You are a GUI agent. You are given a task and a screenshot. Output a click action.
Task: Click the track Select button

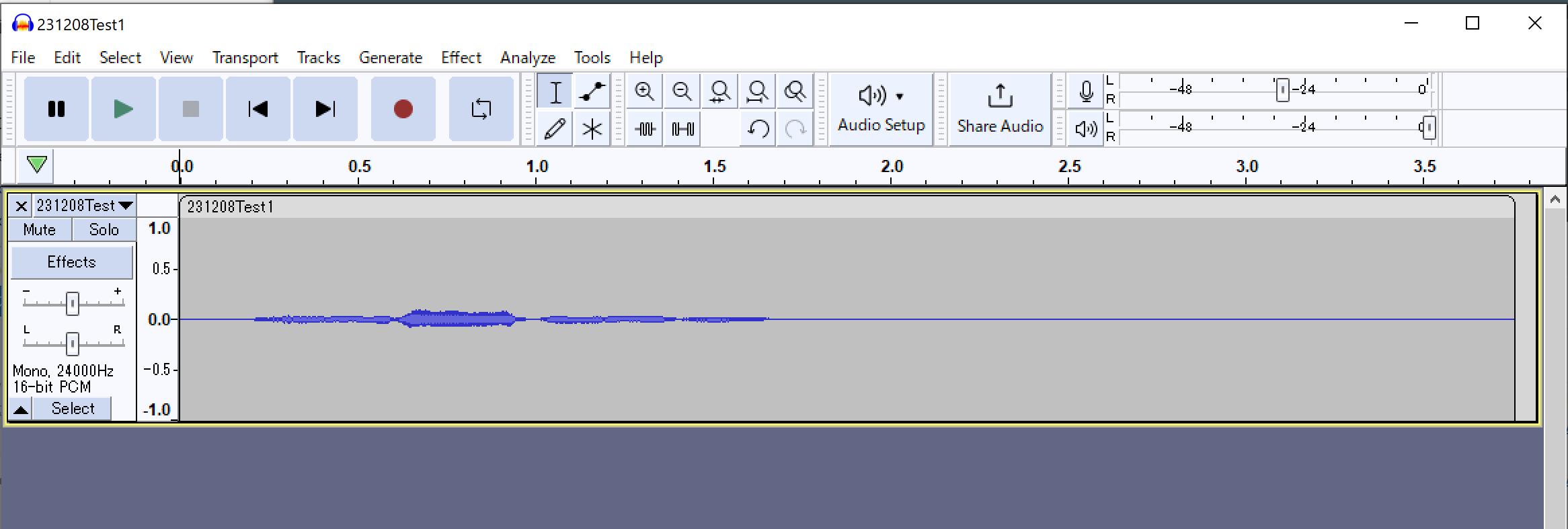73,409
